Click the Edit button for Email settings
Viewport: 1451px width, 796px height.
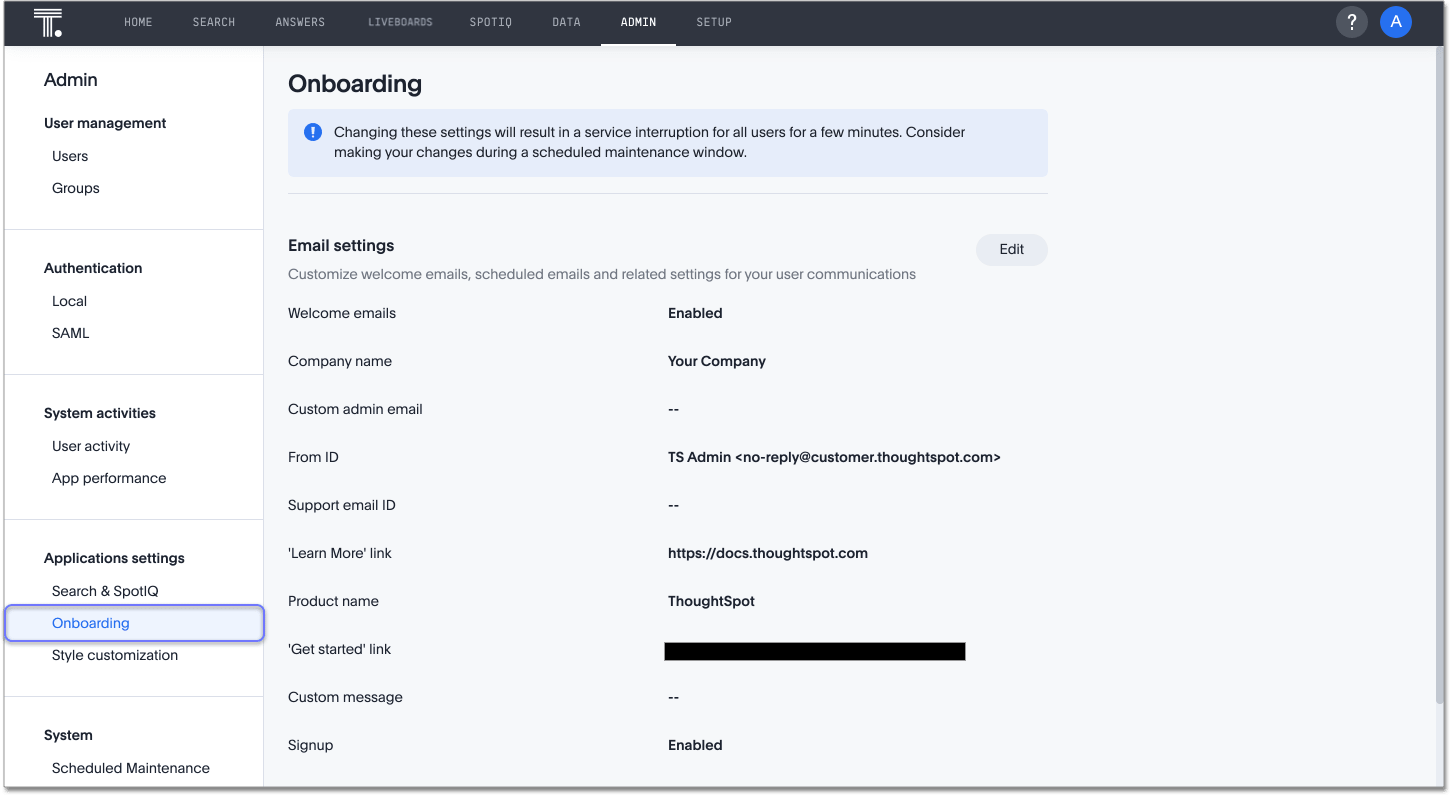pyautogui.click(x=1011, y=249)
